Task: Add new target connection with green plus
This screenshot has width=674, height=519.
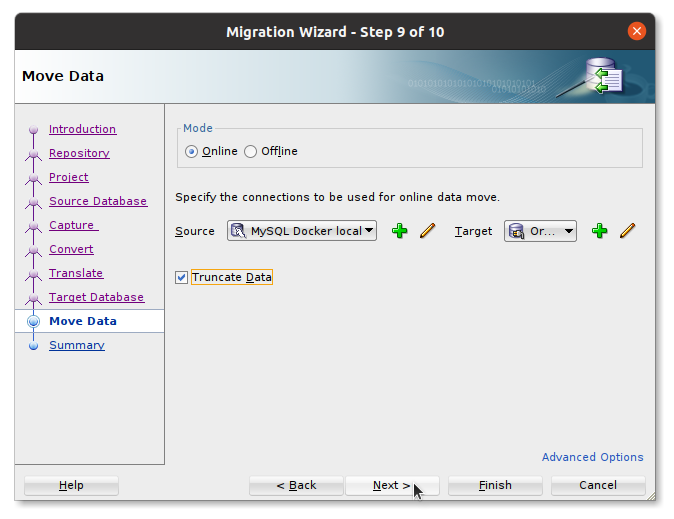Action: click(x=599, y=231)
